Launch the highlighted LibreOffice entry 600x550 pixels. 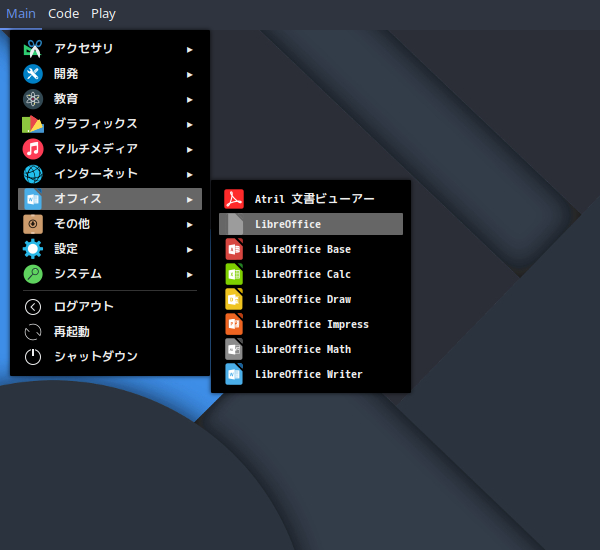(x=311, y=224)
